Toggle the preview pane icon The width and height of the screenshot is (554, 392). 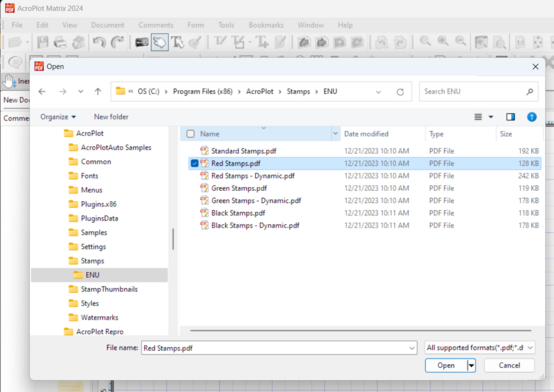pos(510,117)
